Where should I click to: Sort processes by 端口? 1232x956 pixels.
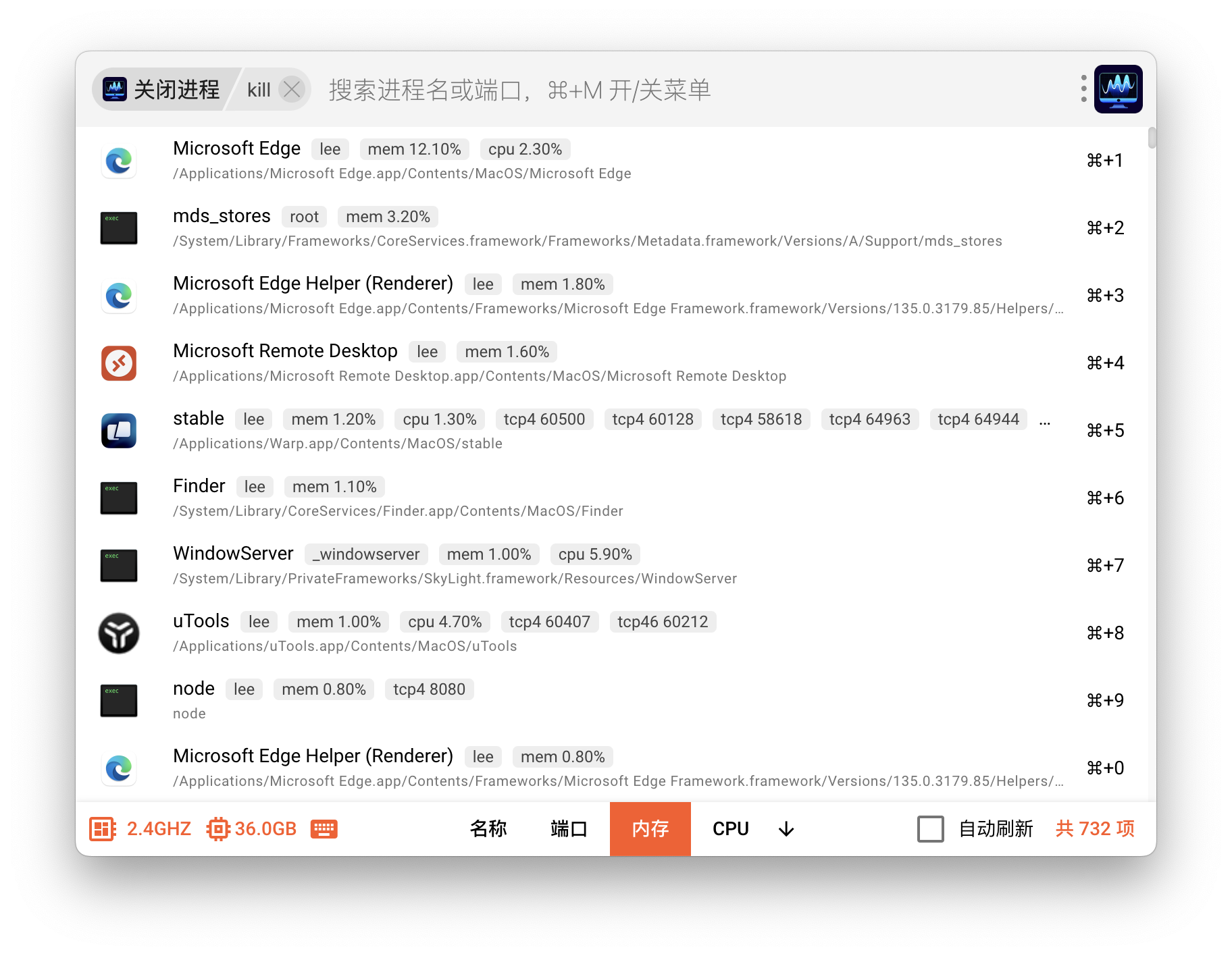coord(569,828)
